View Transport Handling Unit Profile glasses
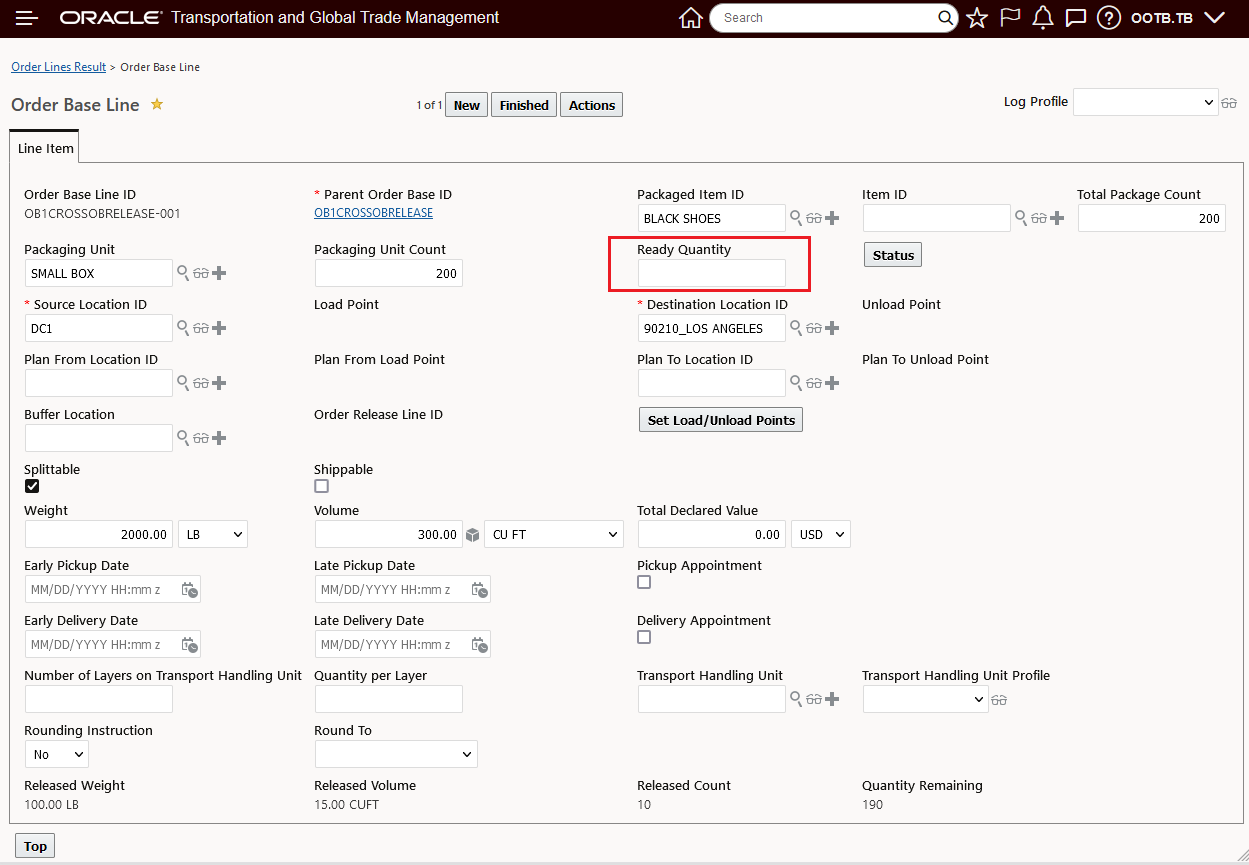Image resolution: width=1249 pixels, height=865 pixels. tap(999, 700)
